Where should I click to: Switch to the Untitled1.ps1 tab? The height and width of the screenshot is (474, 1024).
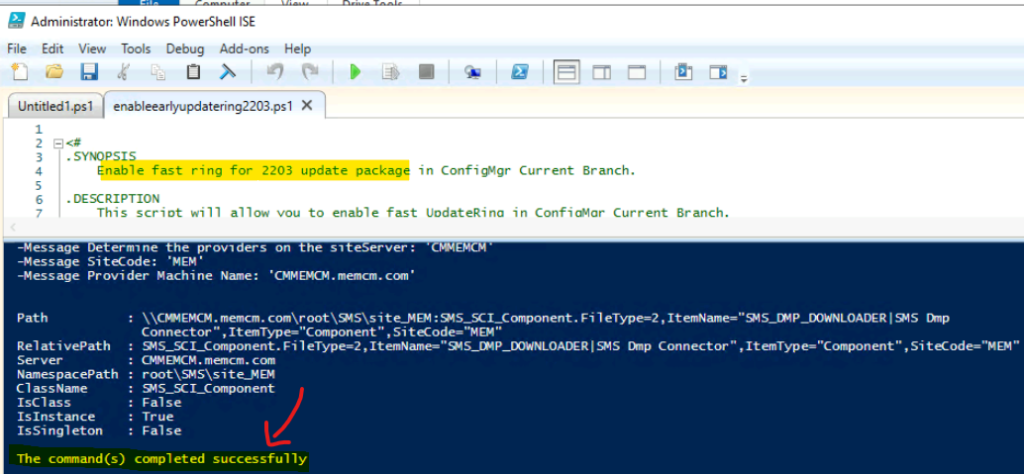tap(56, 106)
